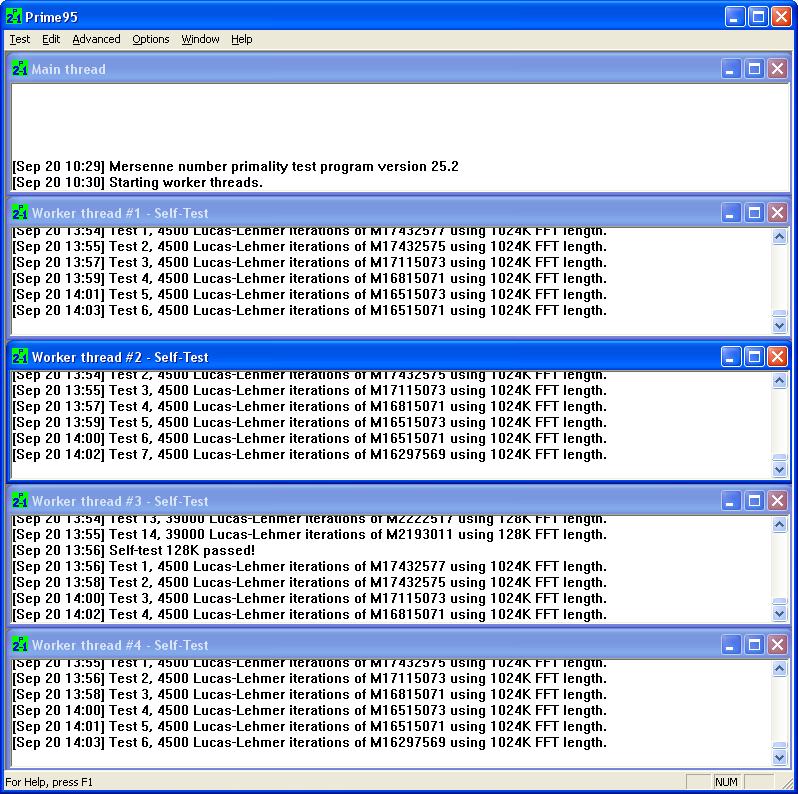798x794 pixels.
Task: Close the Worker thread #4 window
Action: point(778,645)
